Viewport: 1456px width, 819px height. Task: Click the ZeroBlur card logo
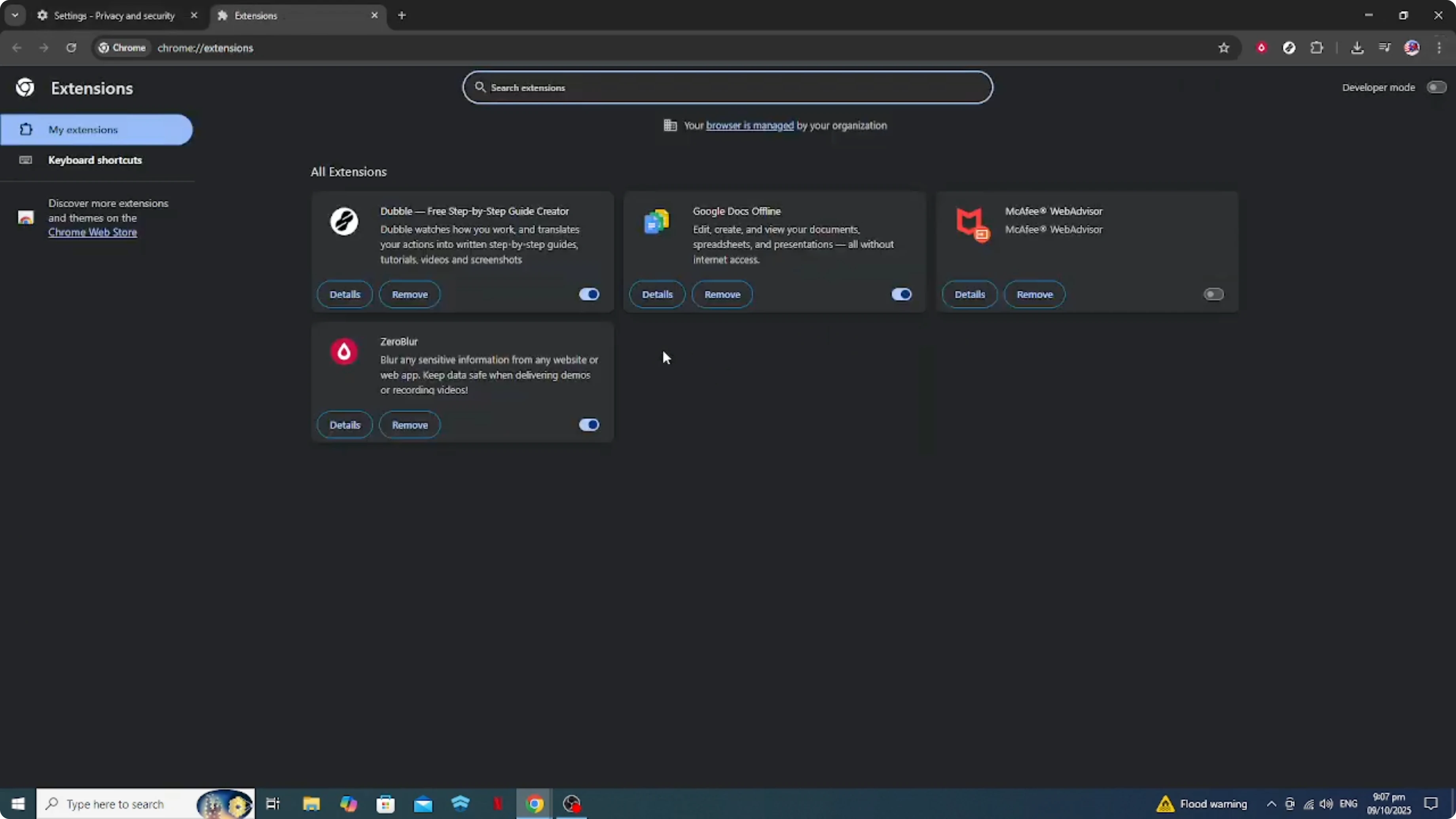(x=344, y=352)
